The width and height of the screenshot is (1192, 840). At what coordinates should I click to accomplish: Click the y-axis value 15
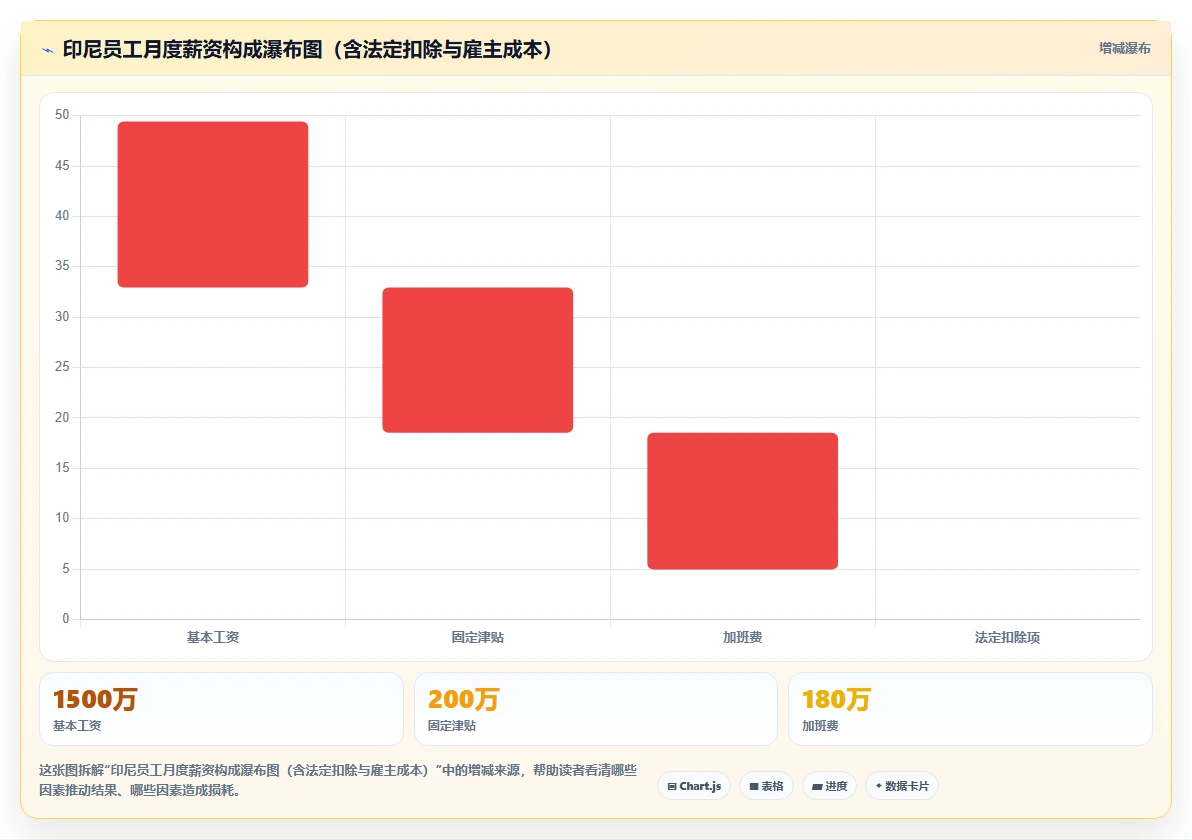tap(62, 468)
